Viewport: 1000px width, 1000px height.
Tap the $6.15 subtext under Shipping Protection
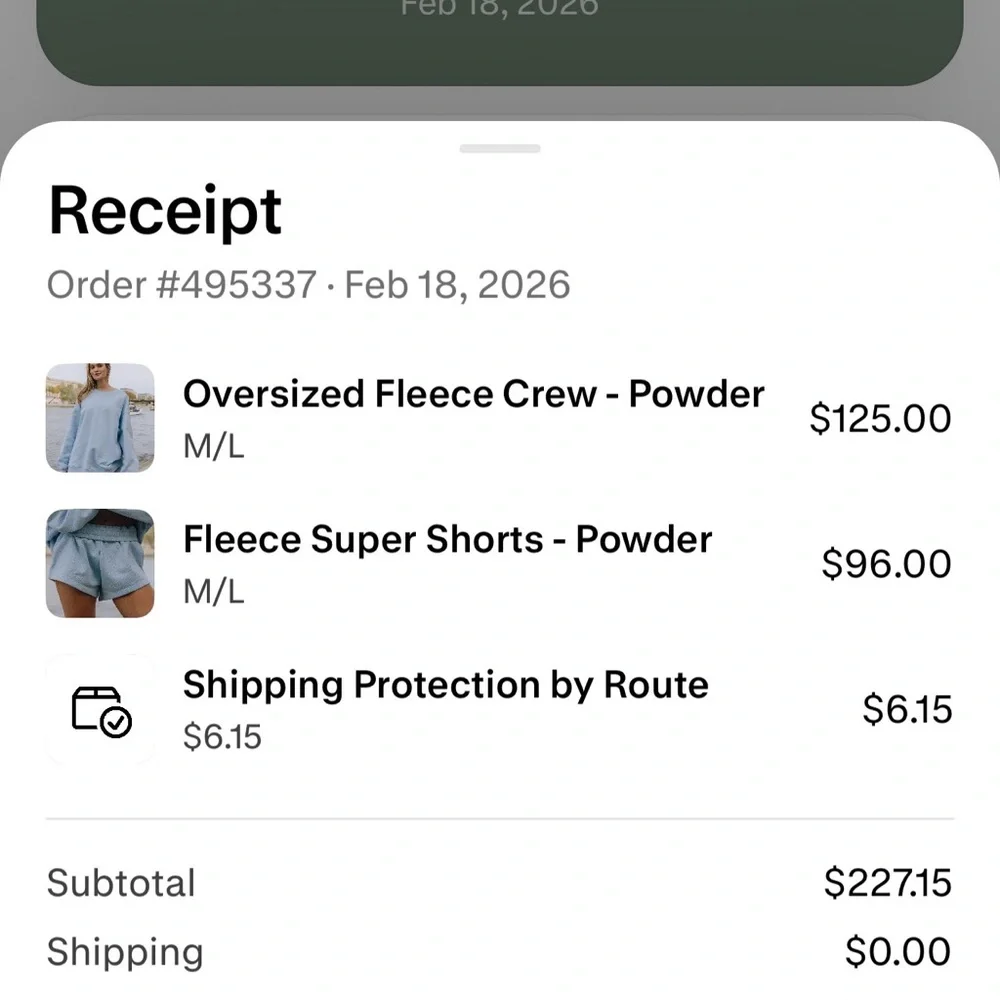pyautogui.click(x=222, y=737)
